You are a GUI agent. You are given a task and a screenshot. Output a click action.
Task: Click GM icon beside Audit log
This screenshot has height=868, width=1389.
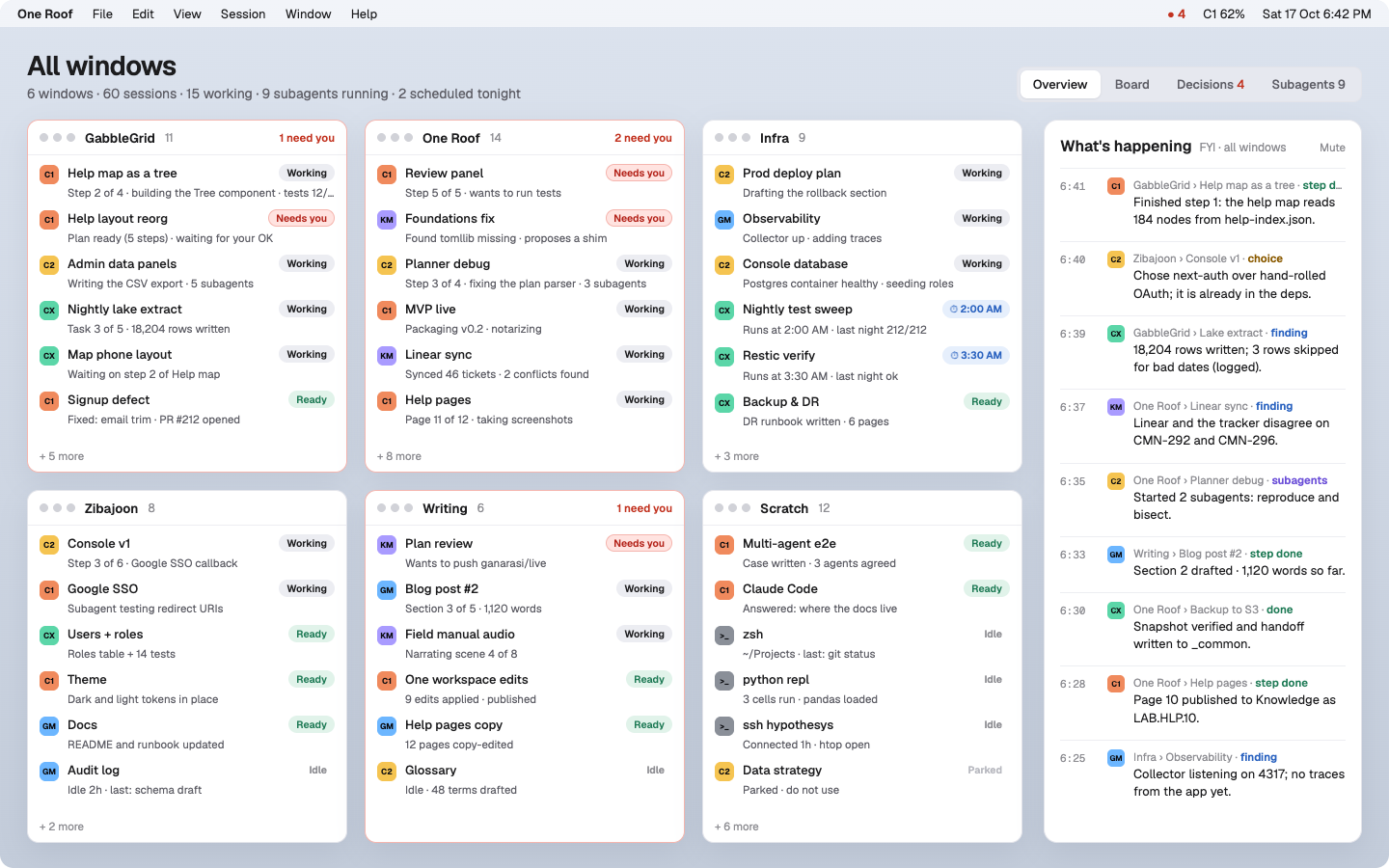point(49,772)
